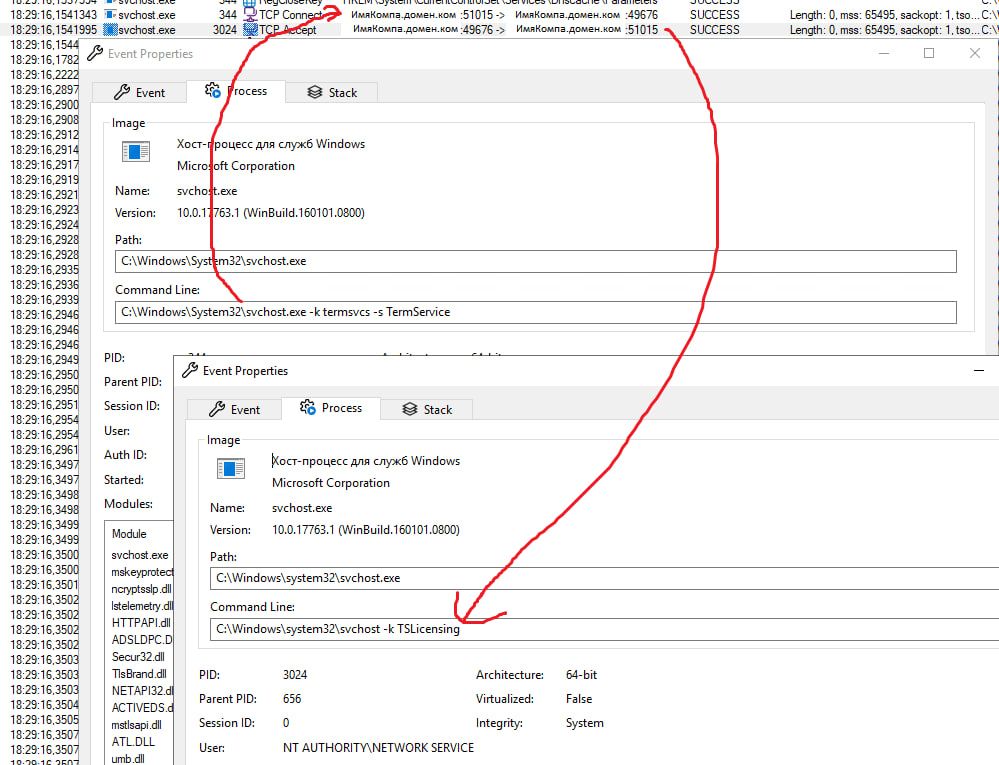Screen dimensions: 999x765
Task: Select the Process tab in the front dialog
Action: (x=331, y=408)
